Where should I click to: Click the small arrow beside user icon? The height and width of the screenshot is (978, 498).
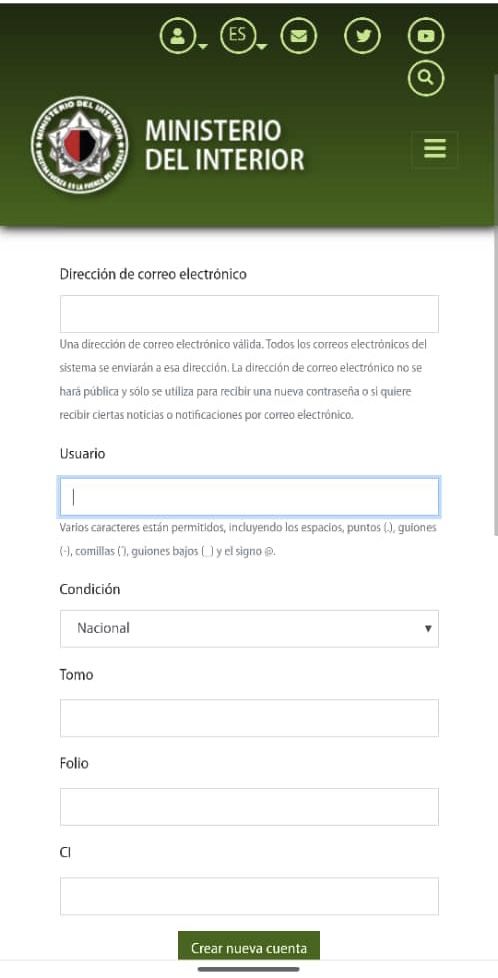(203, 47)
